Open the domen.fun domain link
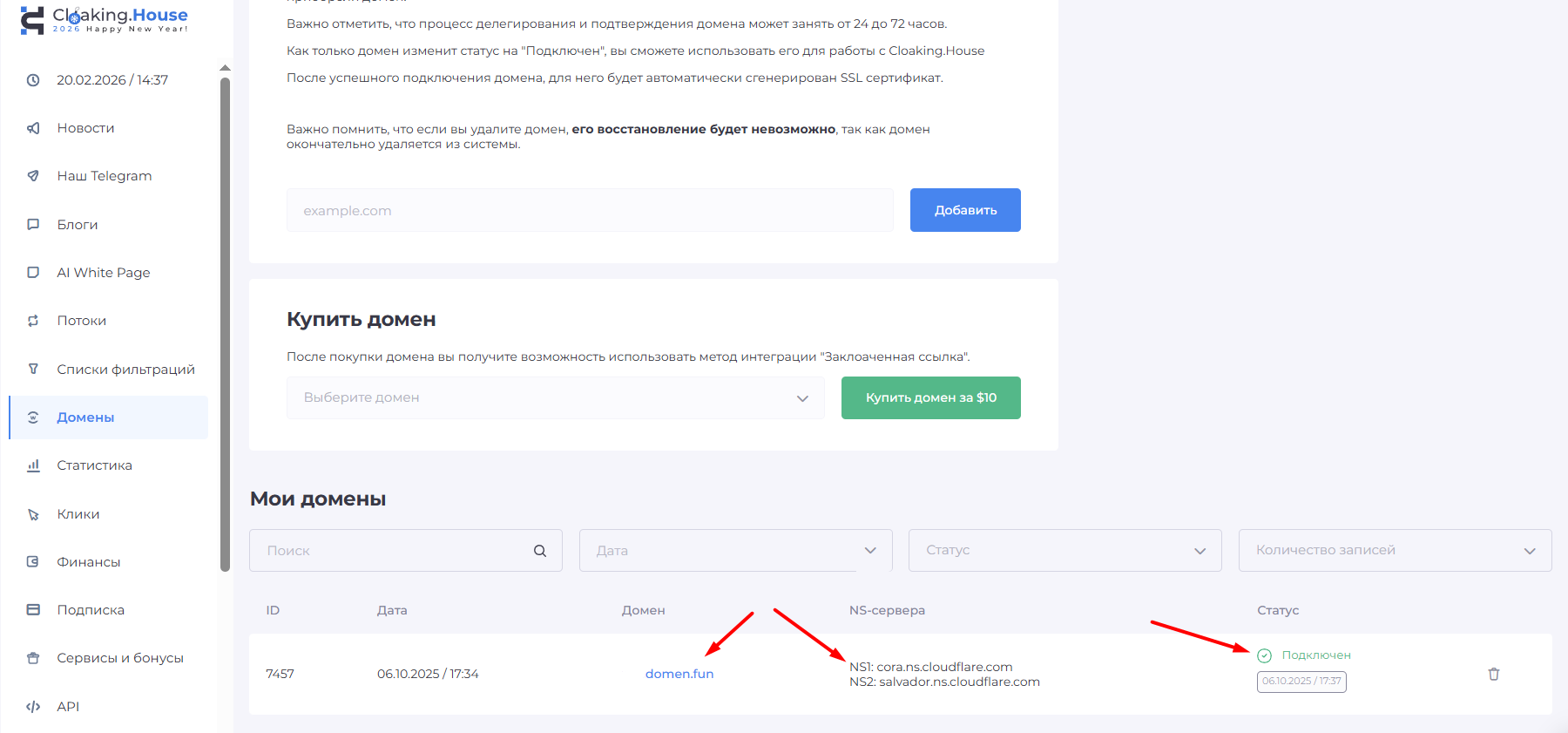Image resolution: width=1568 pixels, height=733 pixels. [679, 674]
